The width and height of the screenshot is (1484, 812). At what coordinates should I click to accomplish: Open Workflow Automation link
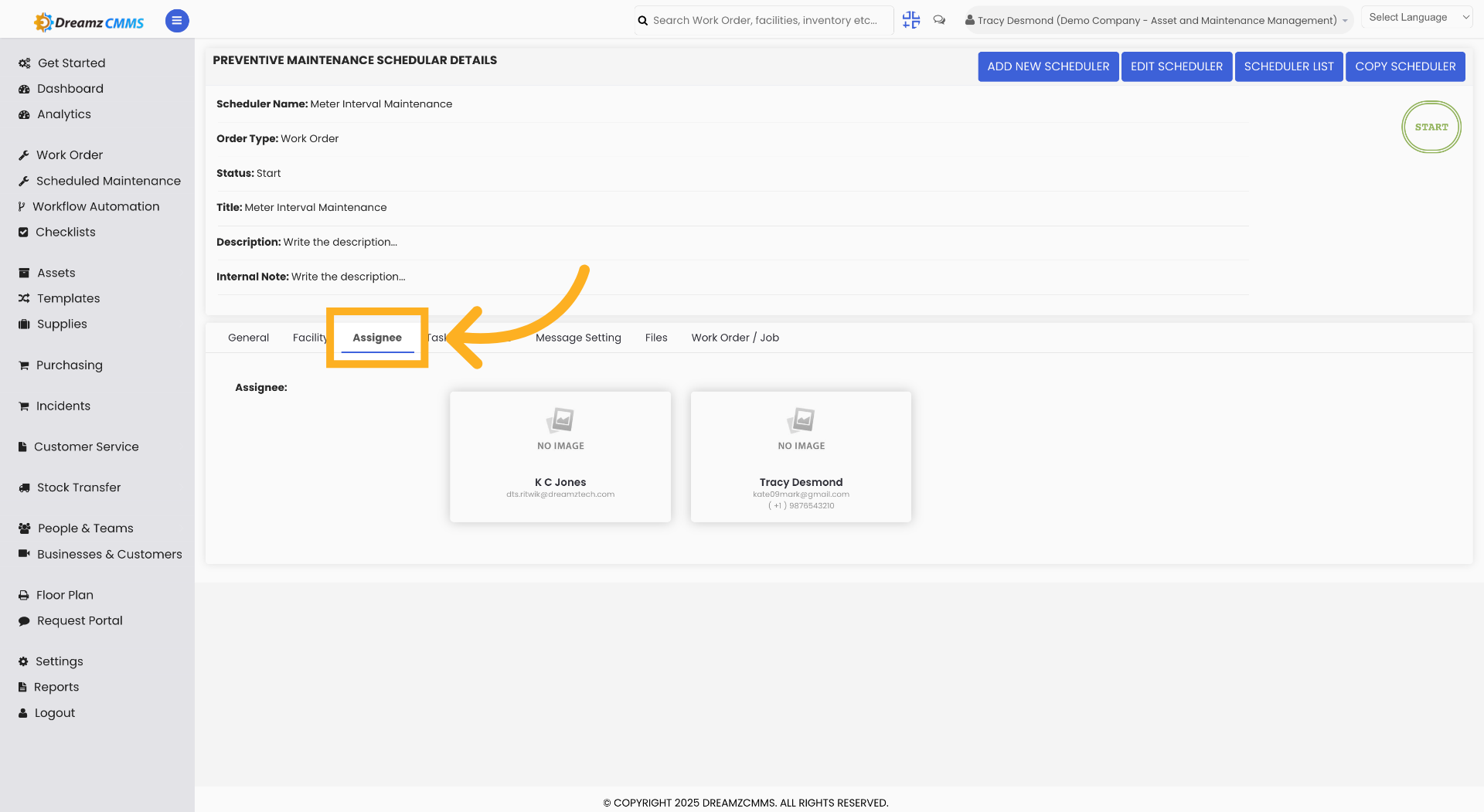click(96, 206)
